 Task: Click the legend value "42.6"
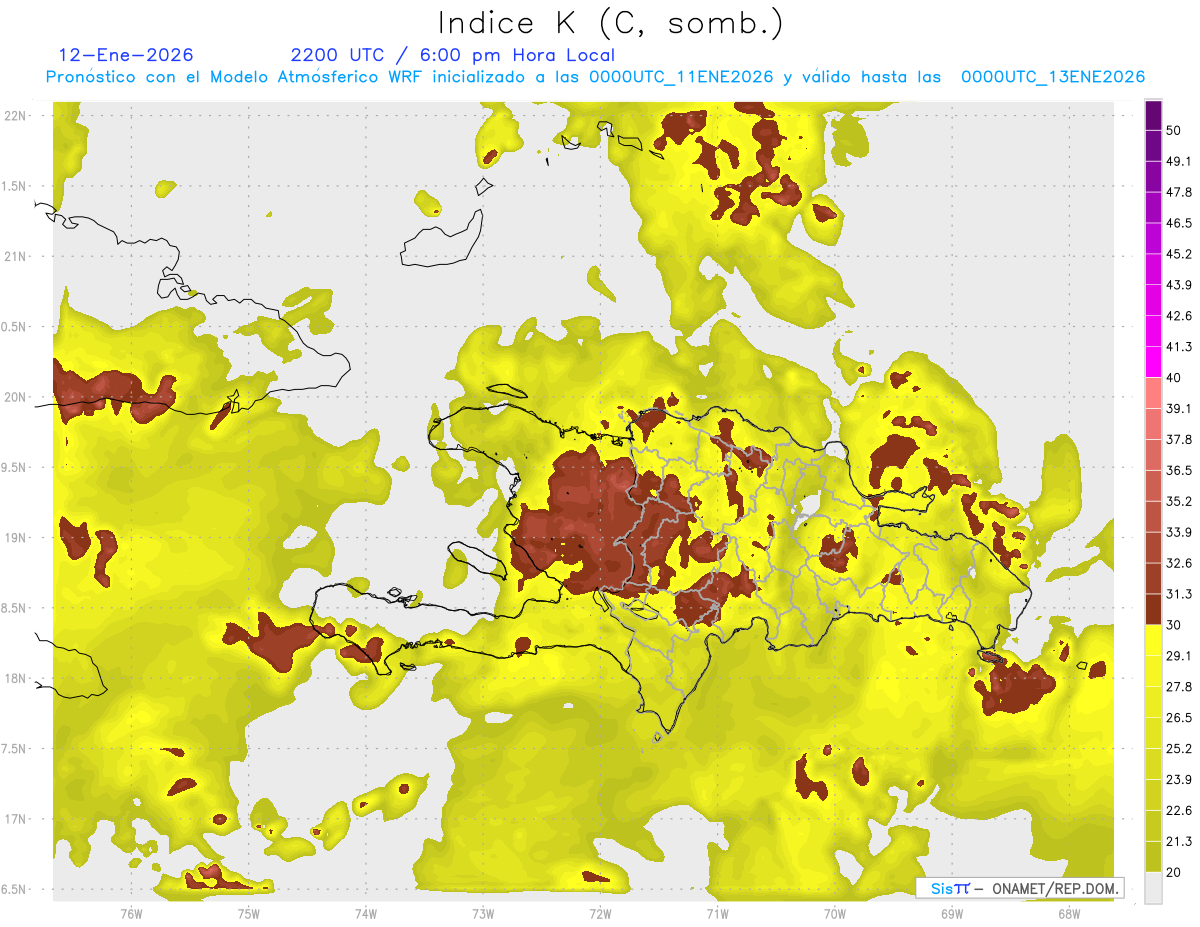click(x=1179, y=316)
